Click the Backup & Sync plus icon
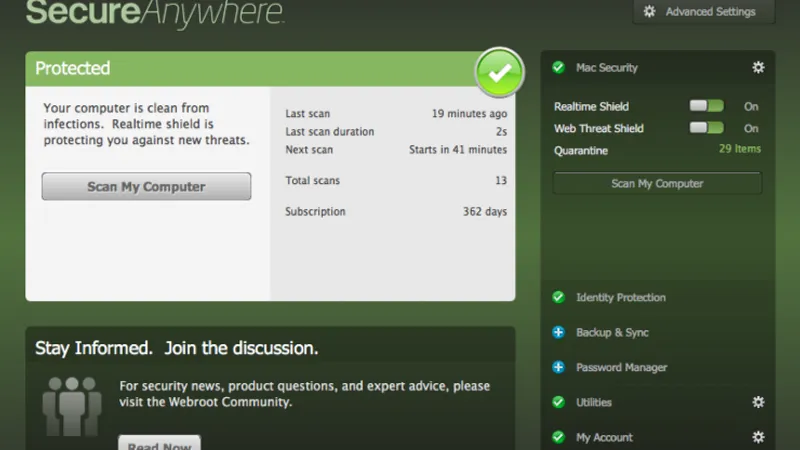The height and width of the screenshot is (450, 800). (x=559, y=332)
